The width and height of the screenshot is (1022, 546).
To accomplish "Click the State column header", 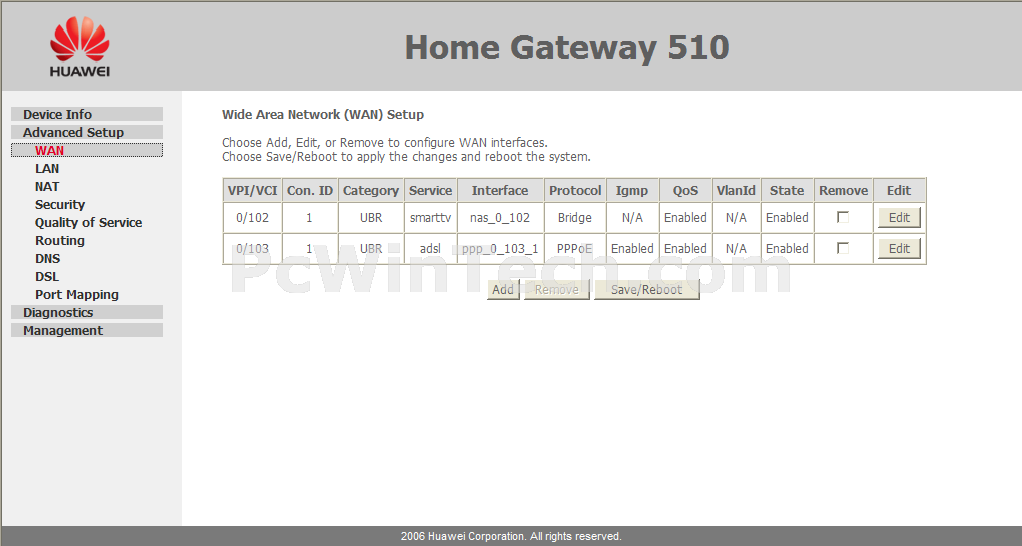I will point(787,190).
